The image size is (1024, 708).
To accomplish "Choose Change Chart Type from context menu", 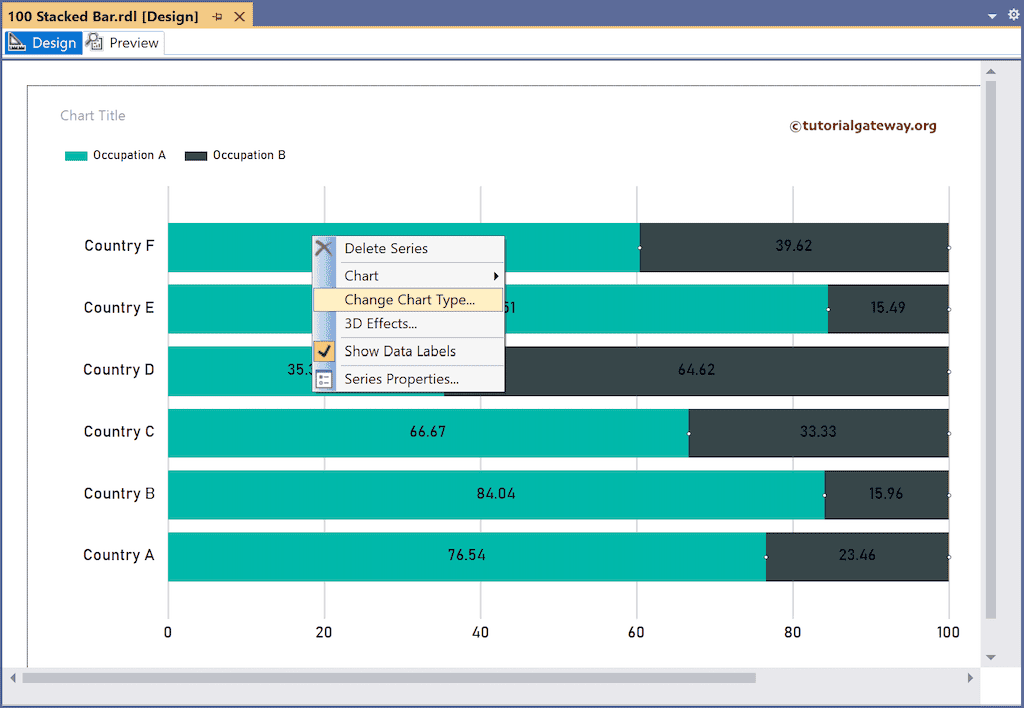I will pyautogui.click(x=408, y=300).
